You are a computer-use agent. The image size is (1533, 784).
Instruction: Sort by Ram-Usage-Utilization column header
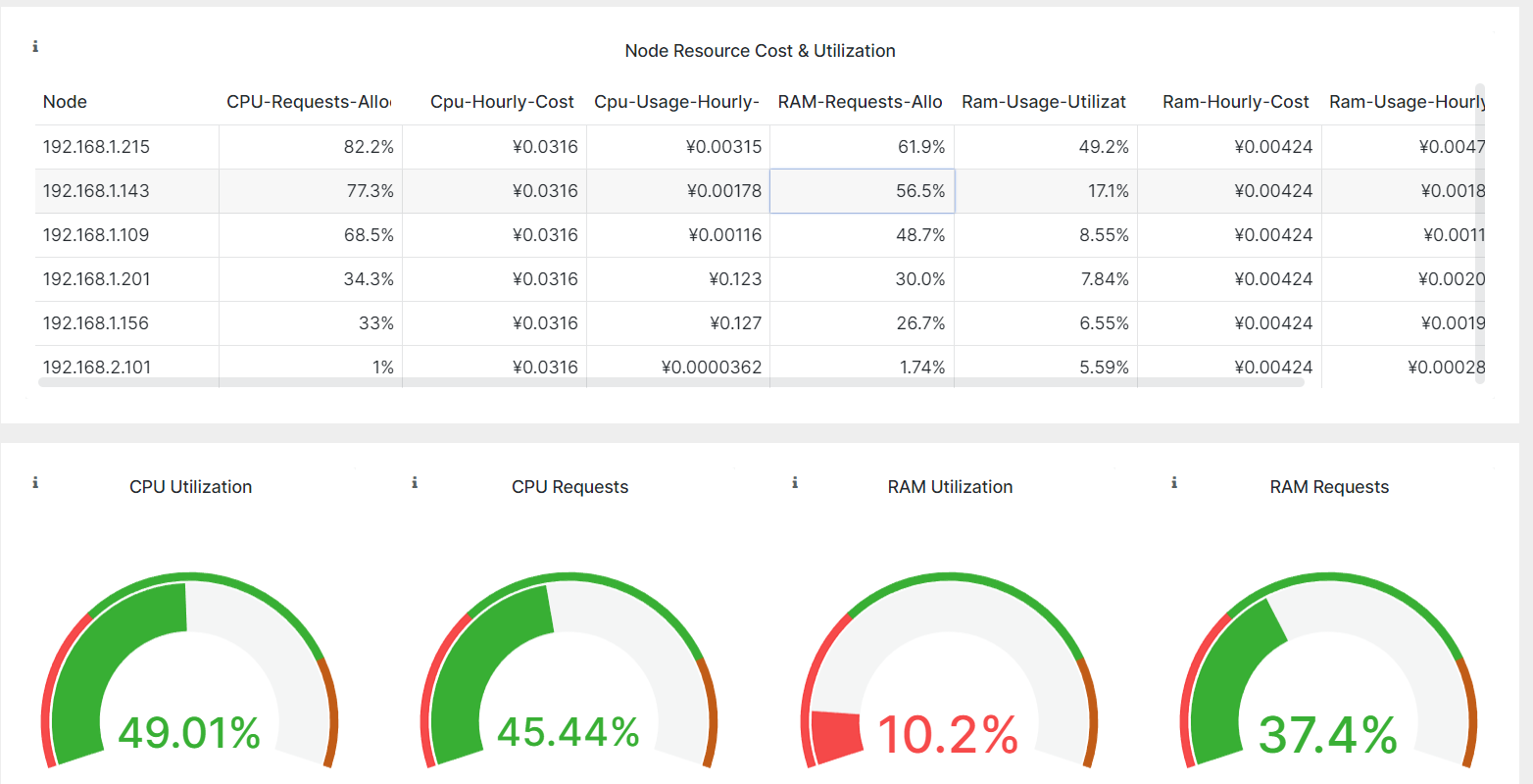[1044, 102]
